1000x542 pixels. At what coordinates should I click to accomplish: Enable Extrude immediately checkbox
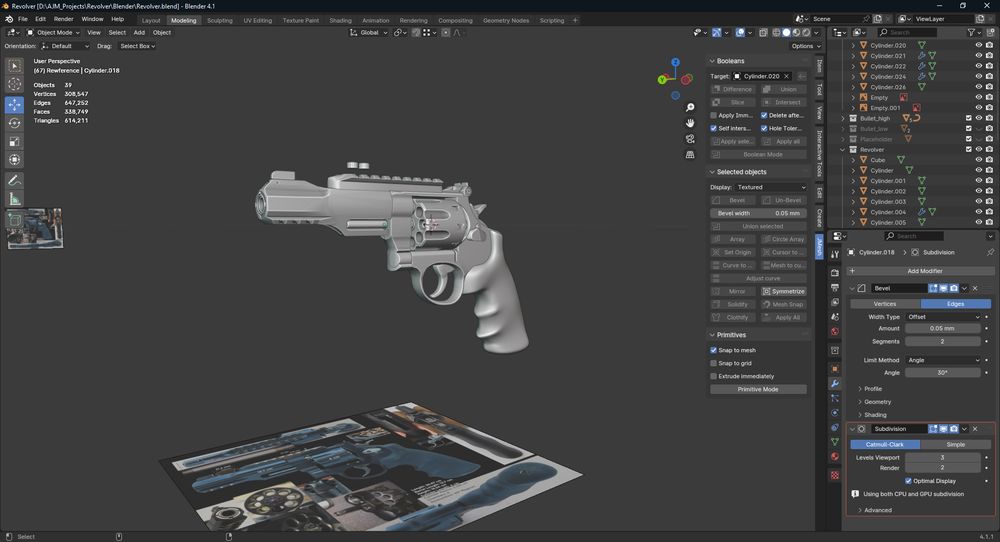click(x=714, y=376)
